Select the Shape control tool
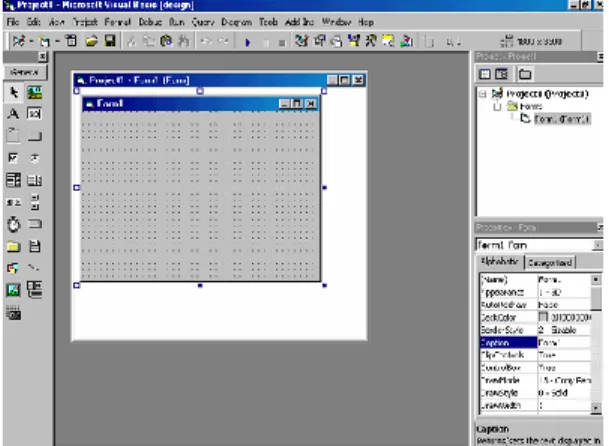This screenshot has width=609, height=446. tap(14, 268)
